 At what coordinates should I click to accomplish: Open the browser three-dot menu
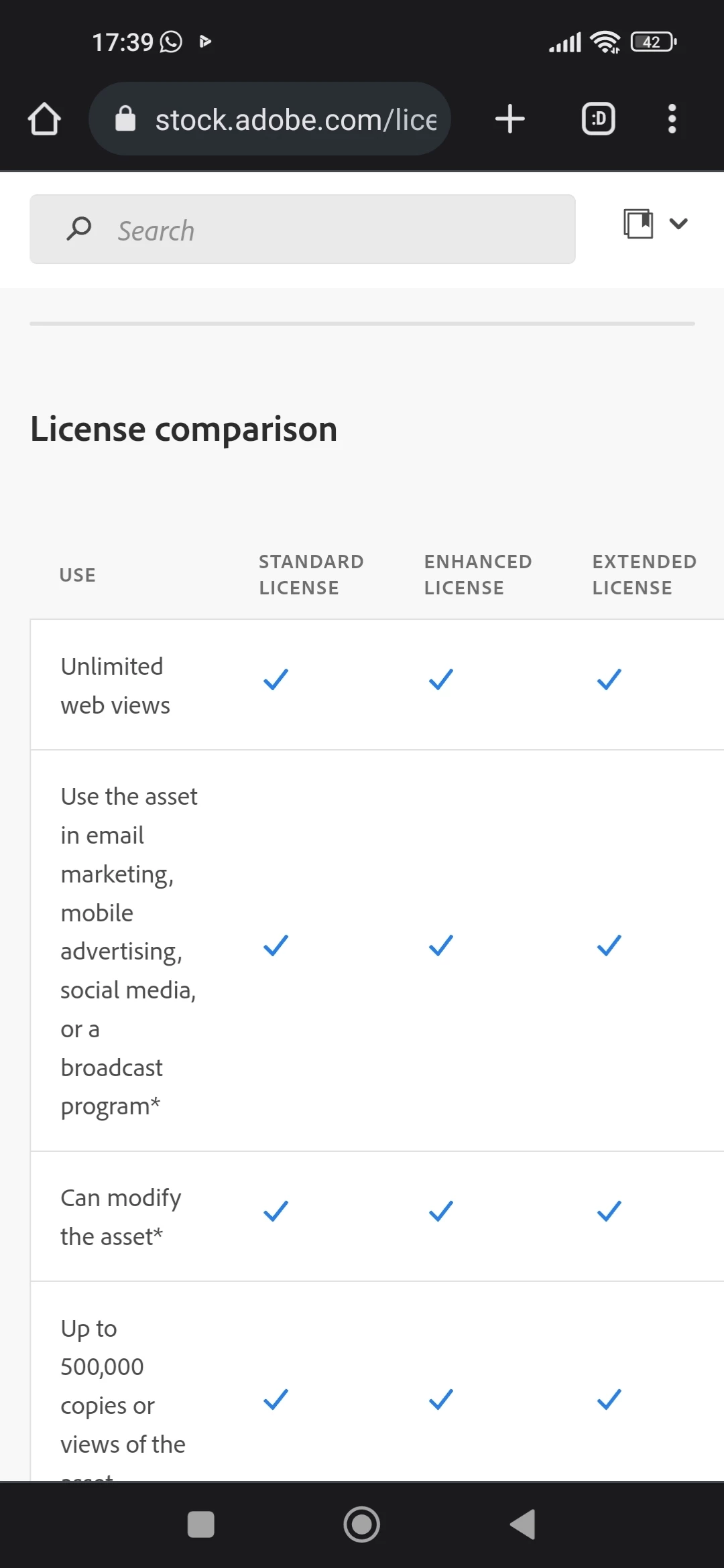[672, 119]
